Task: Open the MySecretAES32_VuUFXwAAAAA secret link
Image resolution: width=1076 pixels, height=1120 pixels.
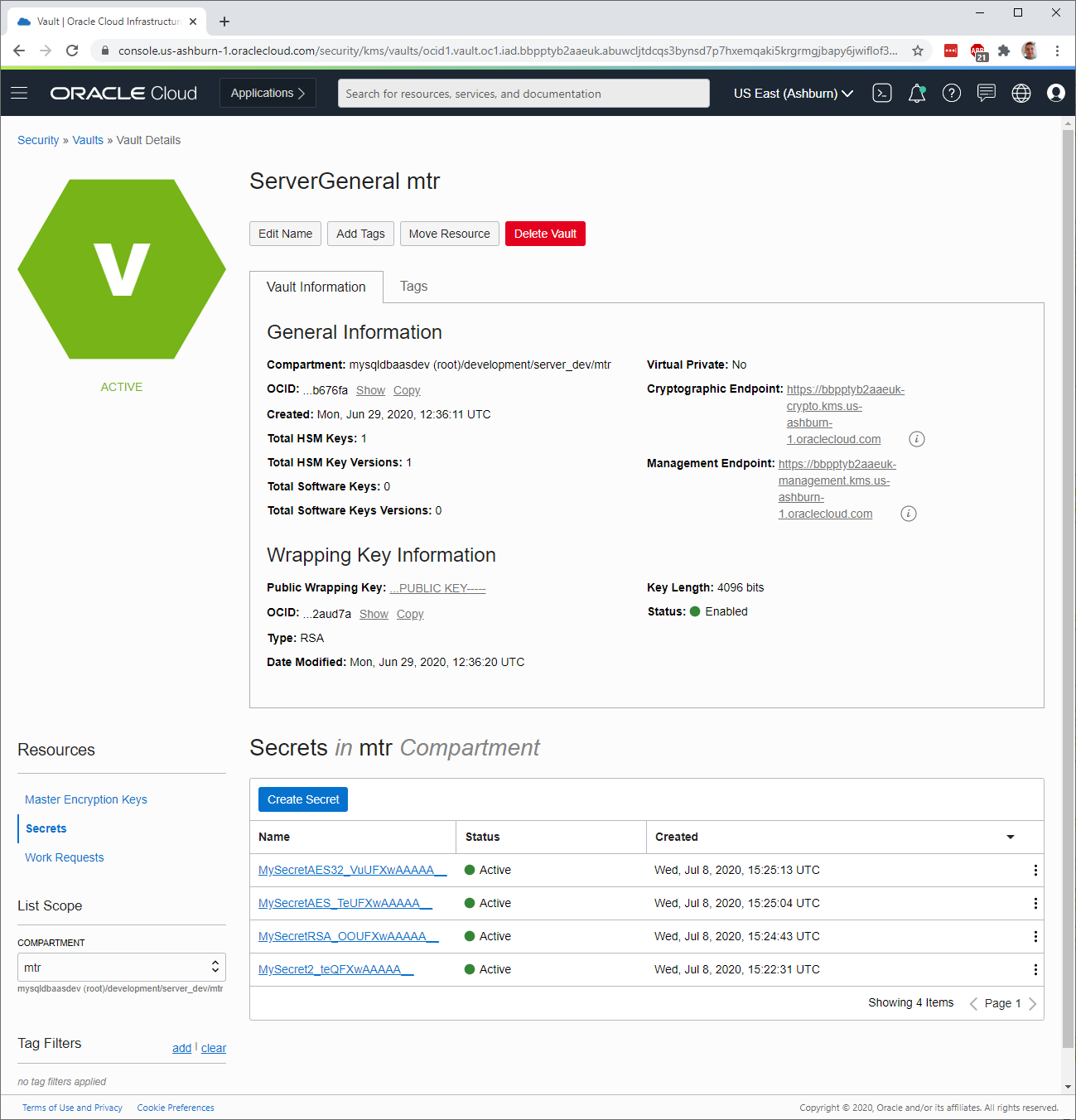Action: click(x=353, y=870)
